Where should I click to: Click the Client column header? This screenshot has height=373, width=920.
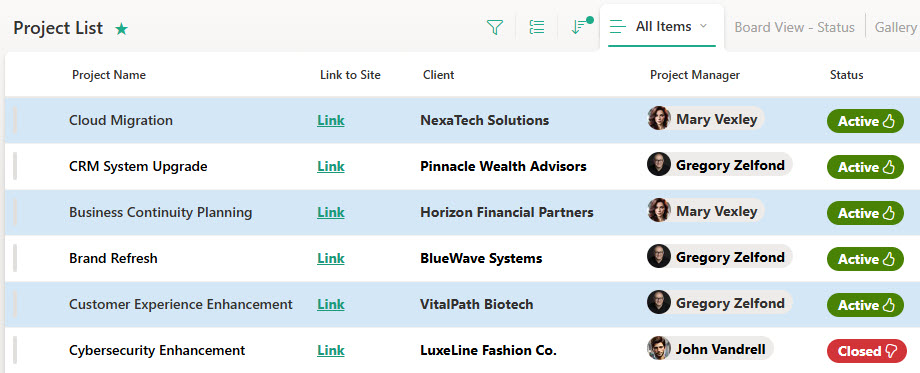point(438,75)
